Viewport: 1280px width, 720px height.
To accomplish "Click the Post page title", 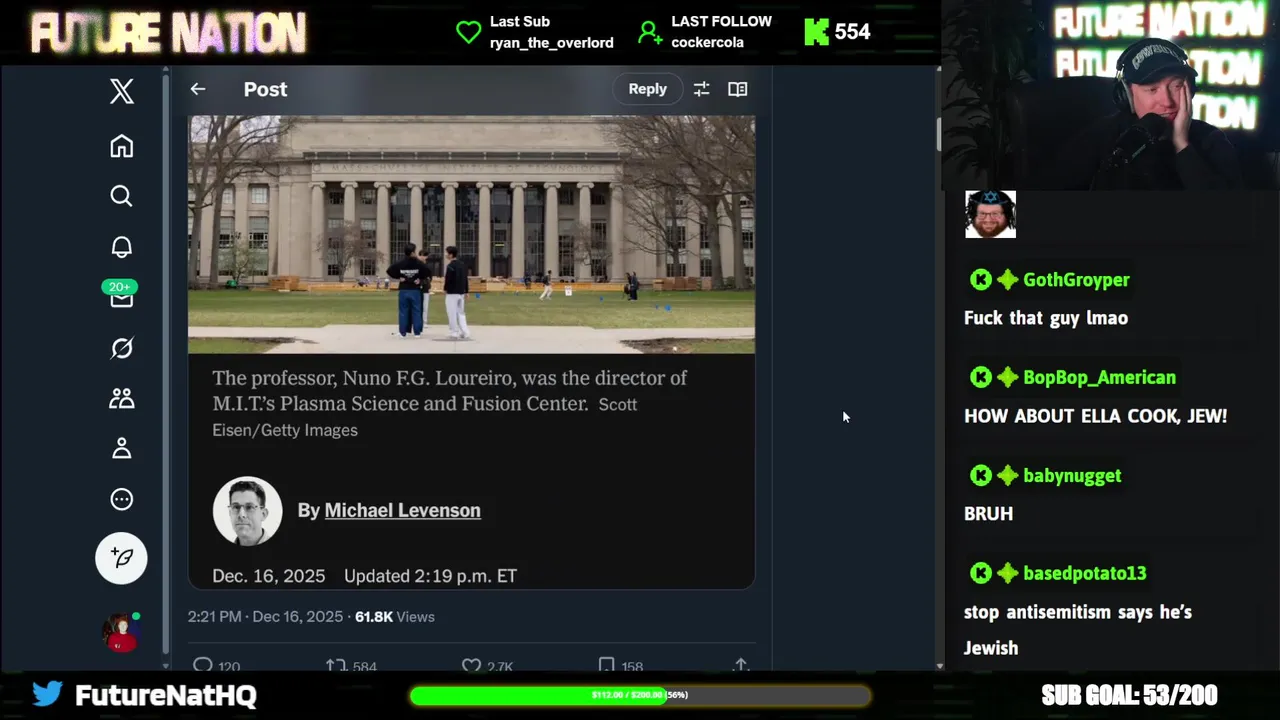I will (265, 89).
